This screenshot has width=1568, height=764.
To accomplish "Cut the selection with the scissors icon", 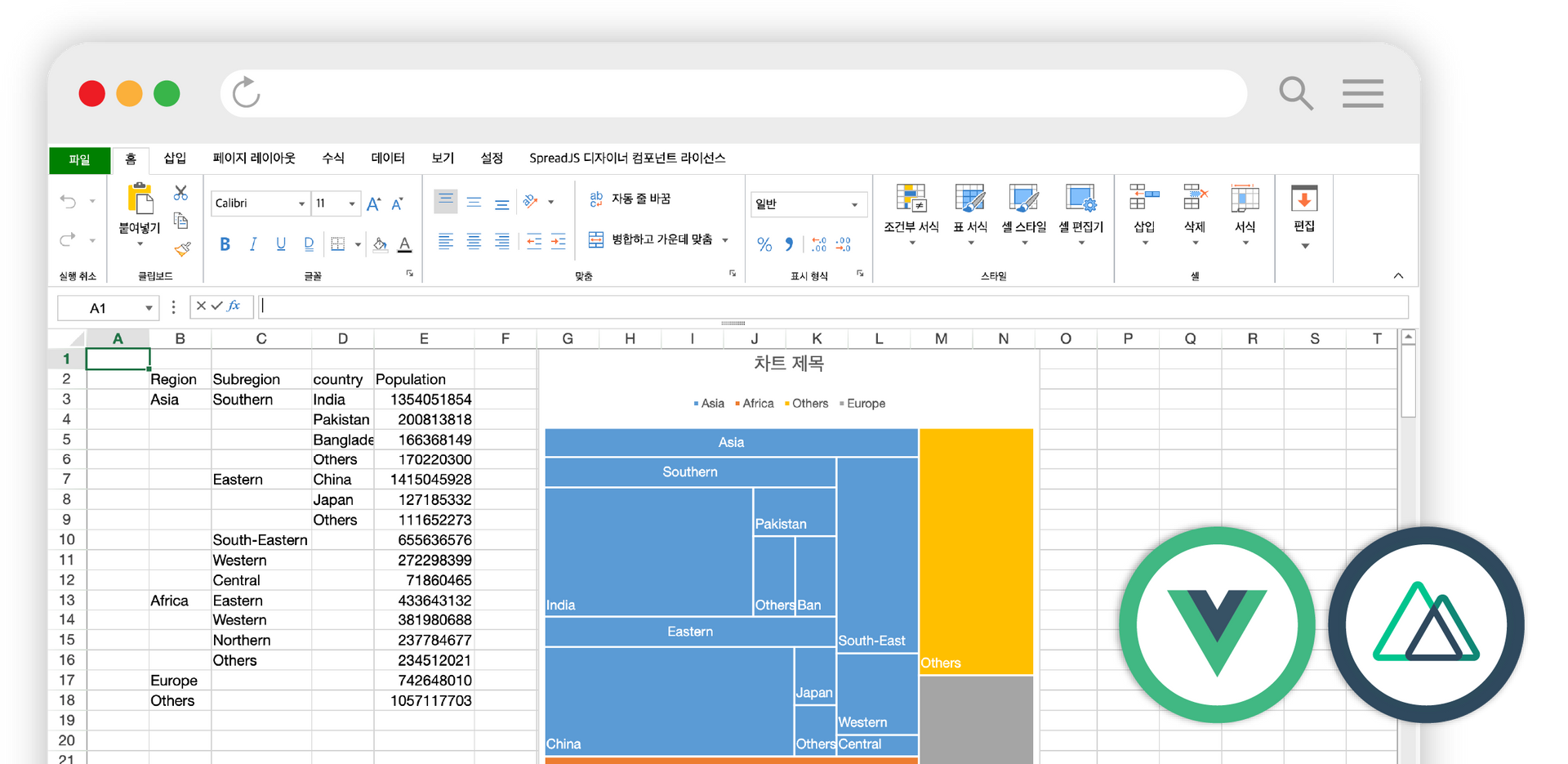I will click(x=181, y=193).
